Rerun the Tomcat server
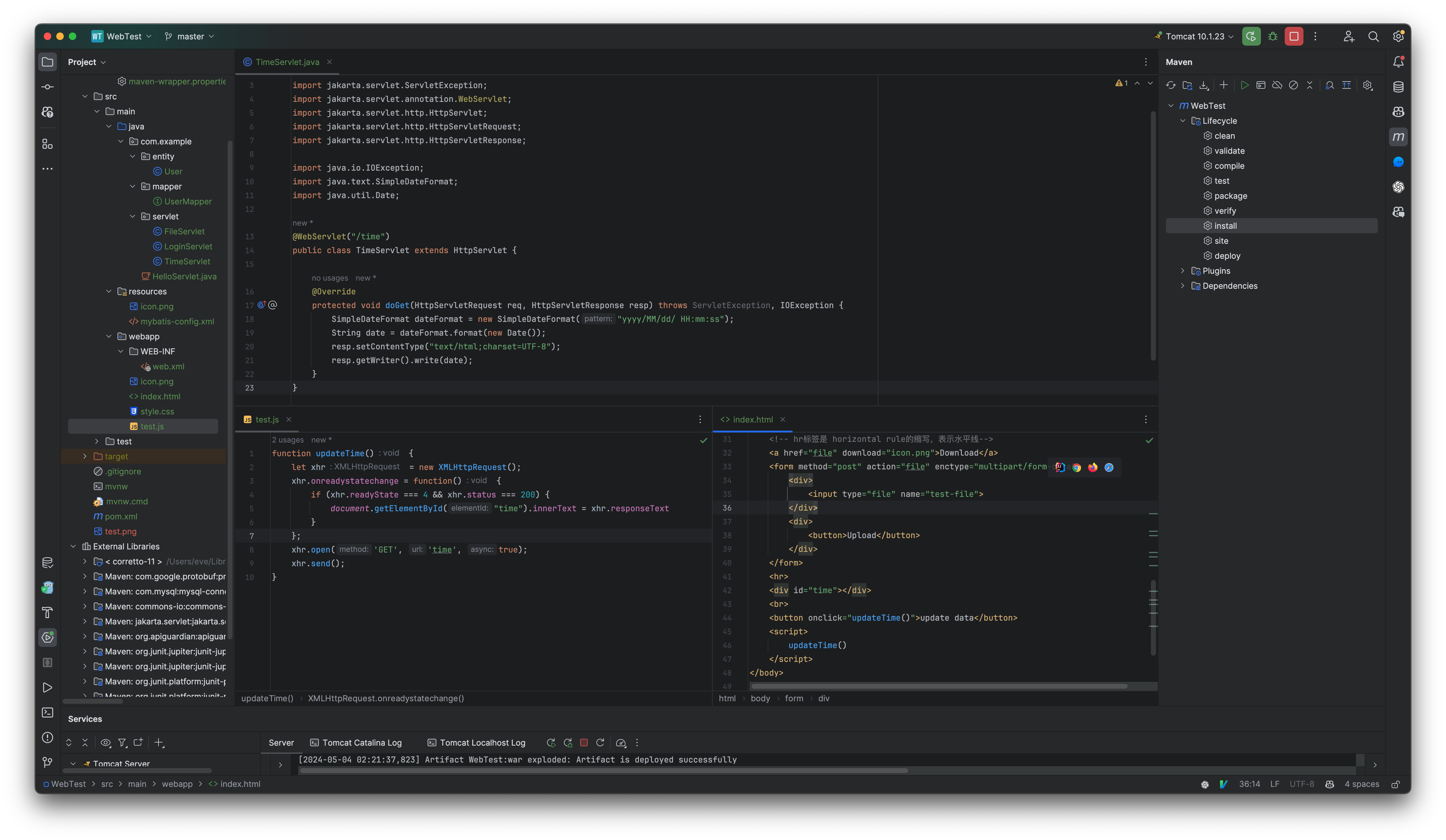The width and height of the screenshot is (1446, 840). (552, 742)
